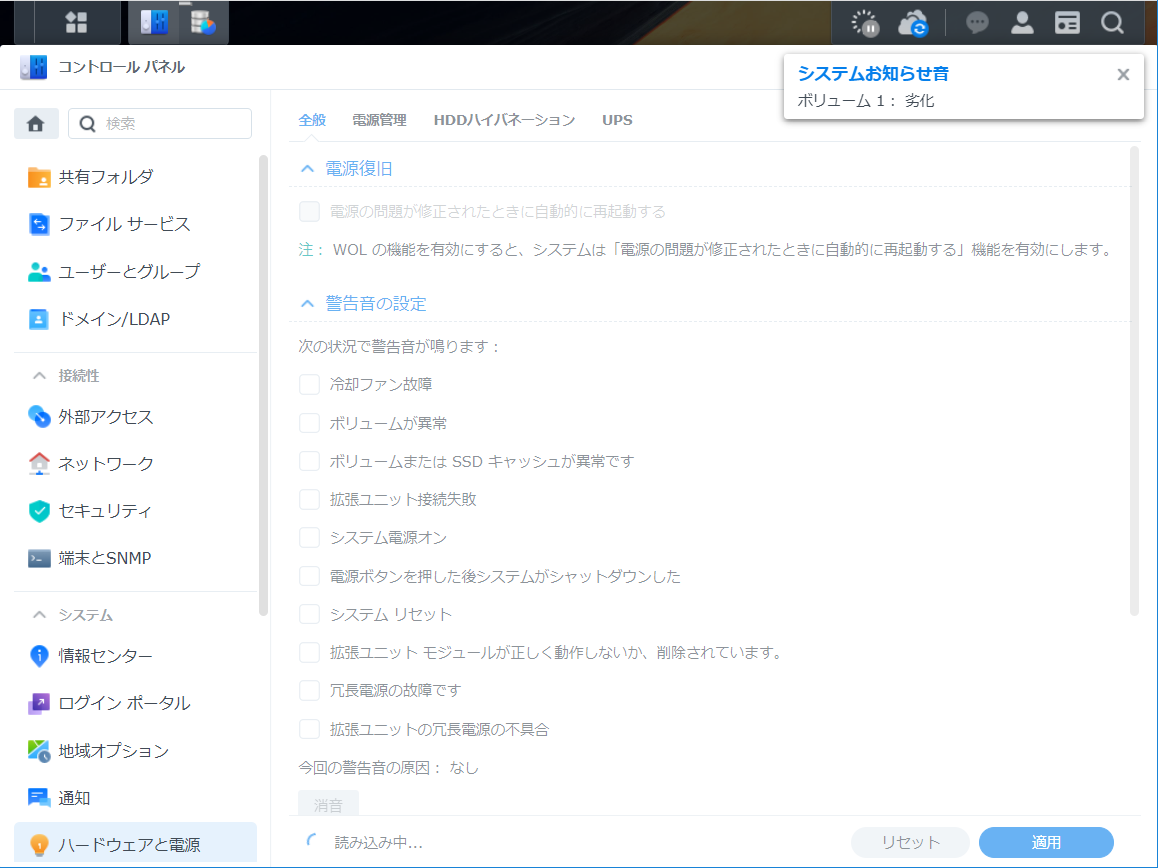Select ハードウェアと電源 in the sidebar
Viewport: 1158px width, 868px height.
[137, 844]
